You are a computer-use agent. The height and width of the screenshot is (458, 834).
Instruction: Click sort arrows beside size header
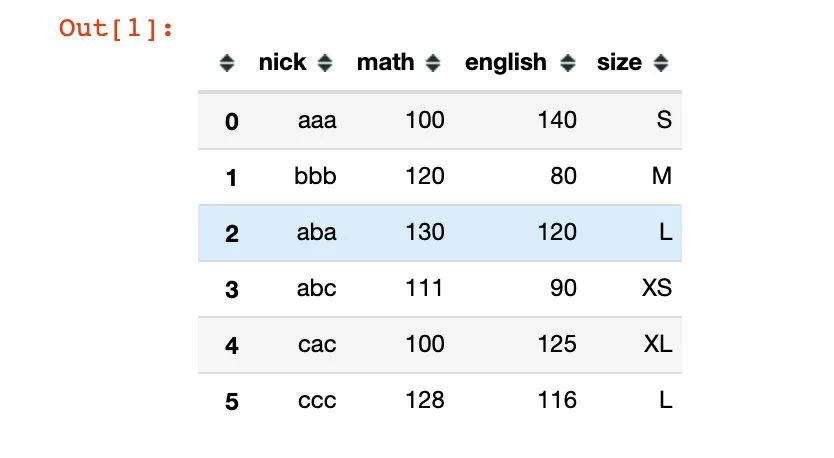coord(661,63)
